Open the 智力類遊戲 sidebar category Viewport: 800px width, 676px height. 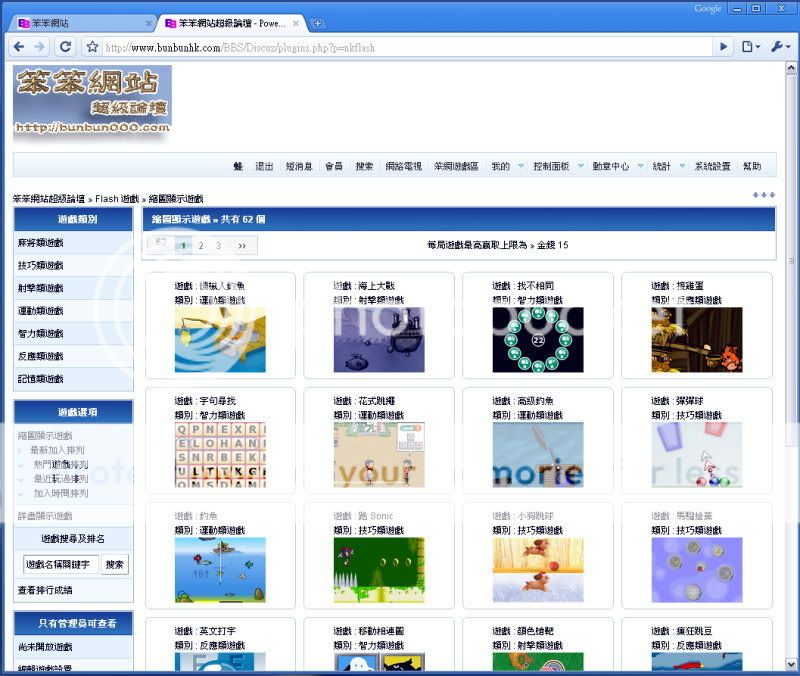(x=40, y=334)
